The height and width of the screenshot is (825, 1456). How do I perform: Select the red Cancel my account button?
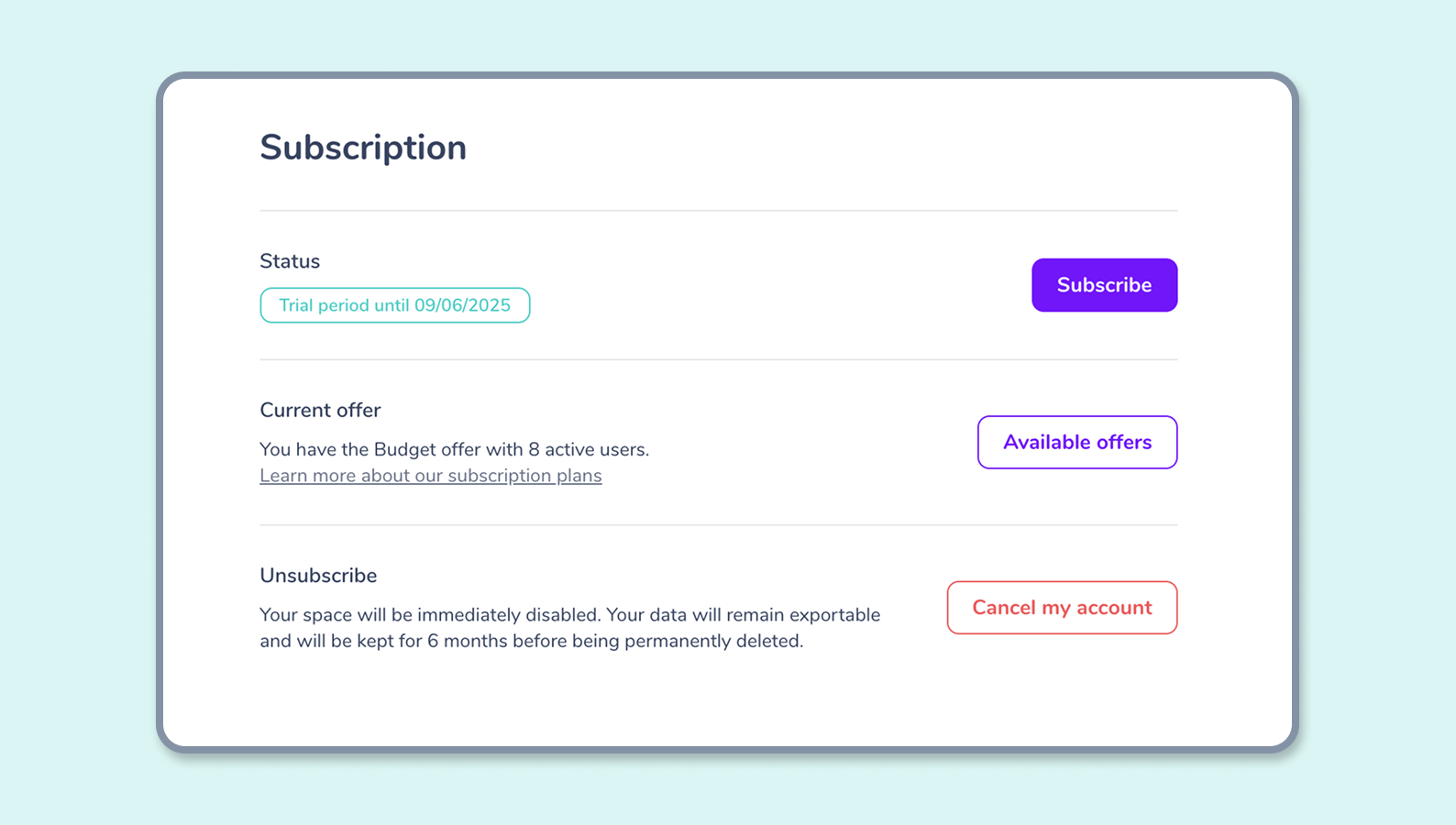pos(1062,608)
